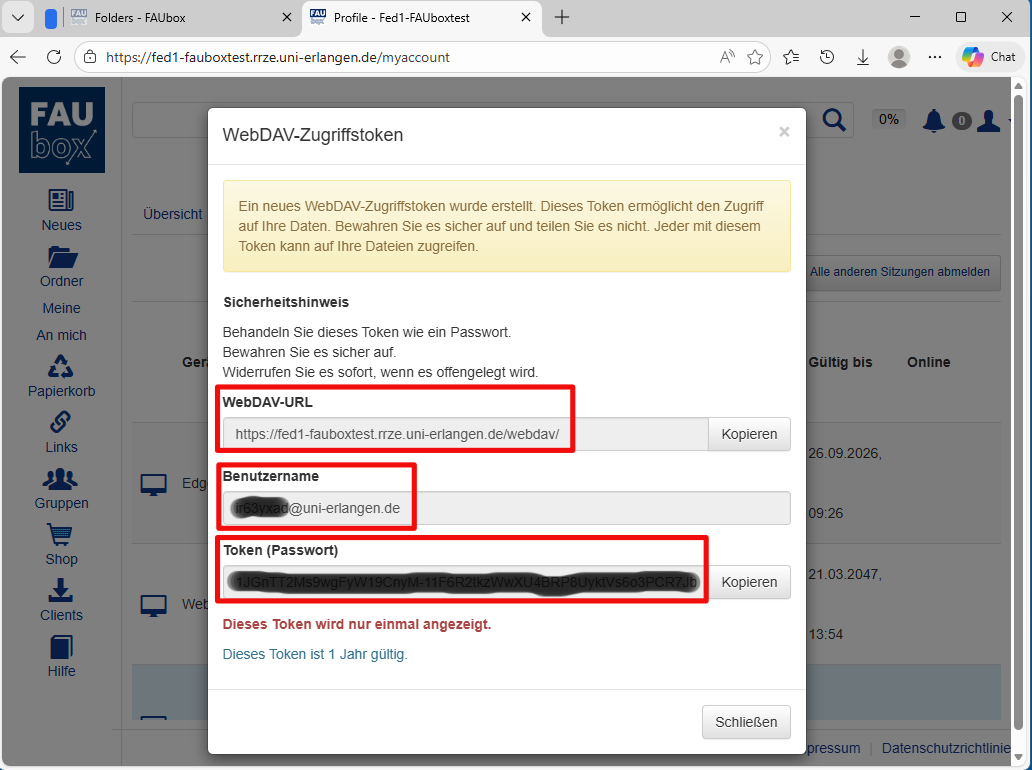Click the notification bell icon
Image resolution: width=1032 pixels, height=770 pixels.
934,121
